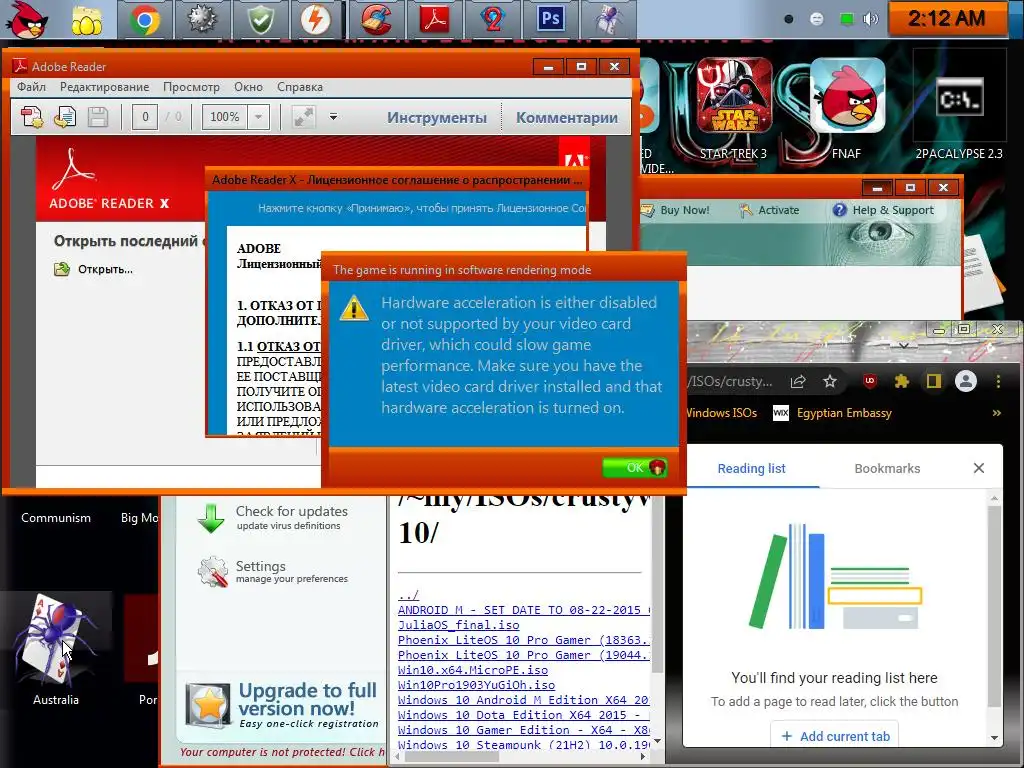Viewport: 1024px width, 768px height.
Task: Toggle the Chrome side panel icon
Action: point(934,381)
